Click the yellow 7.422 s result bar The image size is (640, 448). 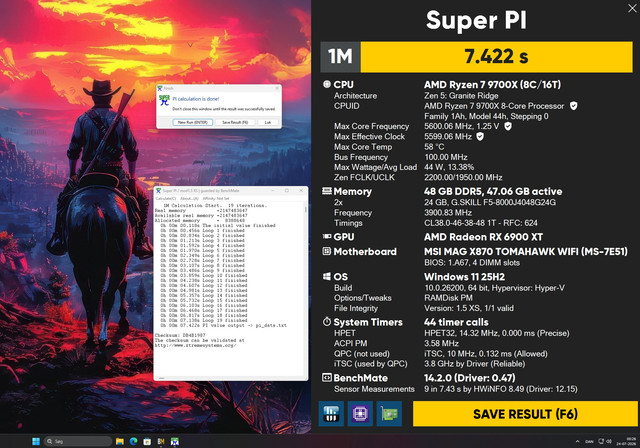(496, 56)
